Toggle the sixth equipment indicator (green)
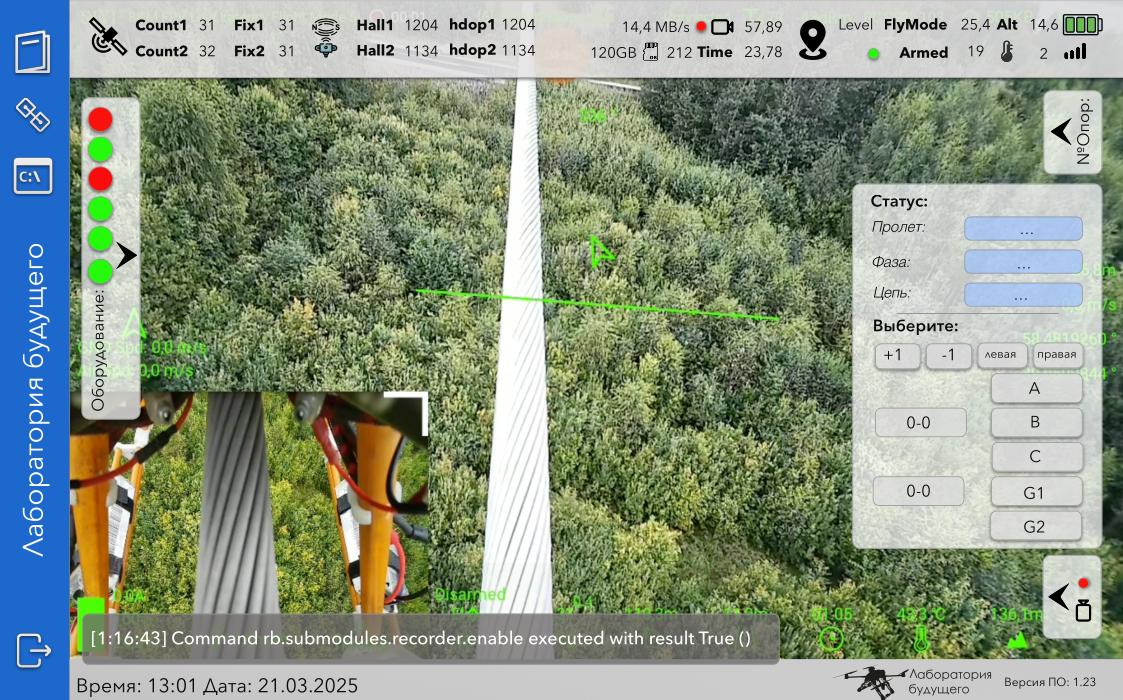 coord(100,272)
